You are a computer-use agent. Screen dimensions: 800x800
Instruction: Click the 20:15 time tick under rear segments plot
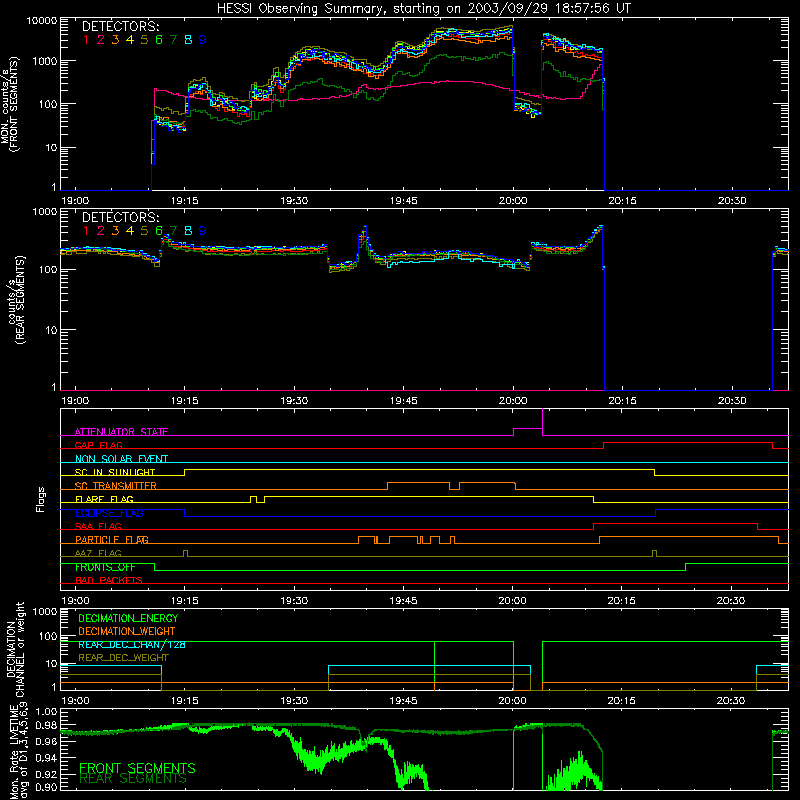click(622, 401)
